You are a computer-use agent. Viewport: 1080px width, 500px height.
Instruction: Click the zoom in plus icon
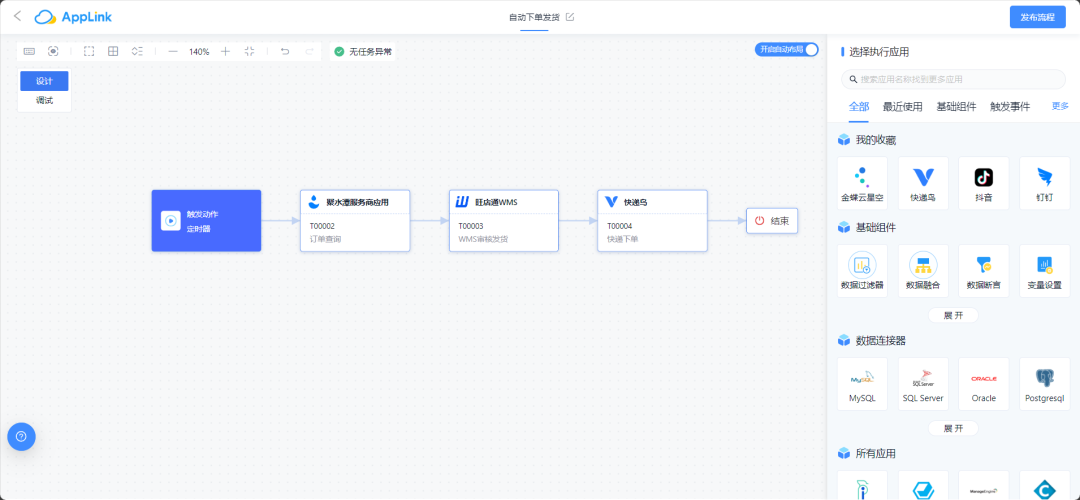pyautogui.click(x=225, y=51)
